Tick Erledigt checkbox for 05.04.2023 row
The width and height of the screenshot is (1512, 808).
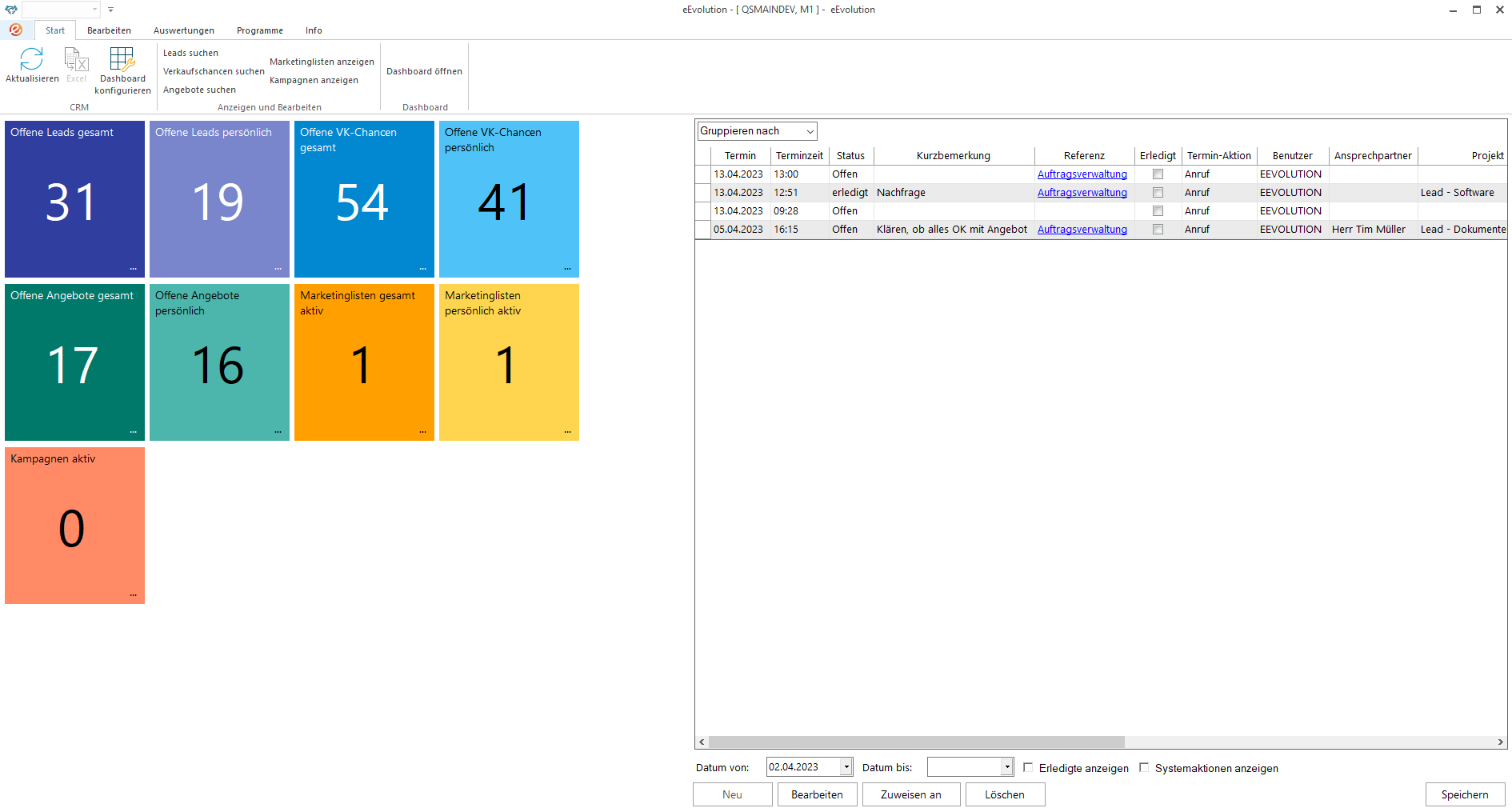1158,229
